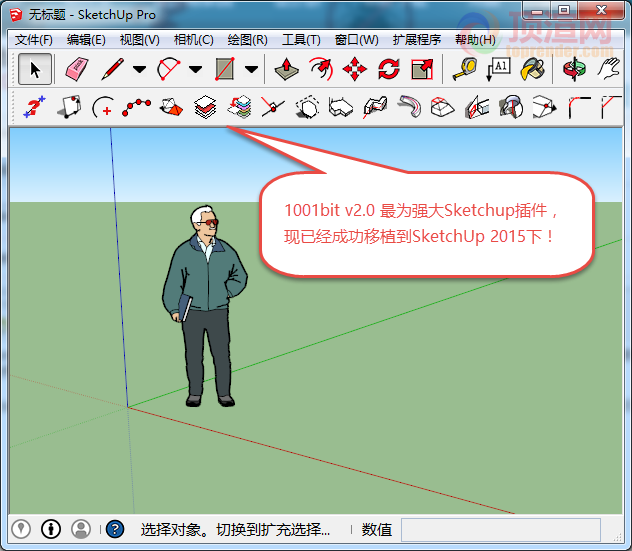Open the 编辑(E) menu

pyautogui.click(x=86, y=40)
